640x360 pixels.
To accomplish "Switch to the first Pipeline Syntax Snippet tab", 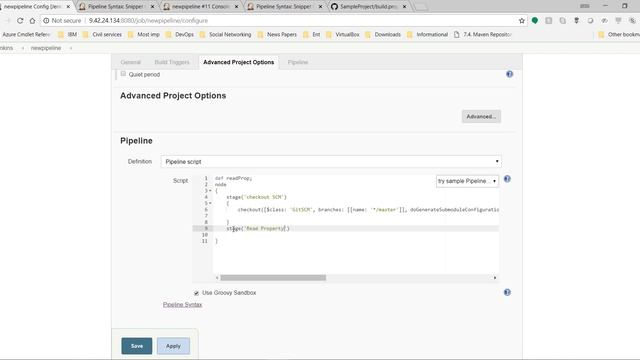I will point(116,7).
